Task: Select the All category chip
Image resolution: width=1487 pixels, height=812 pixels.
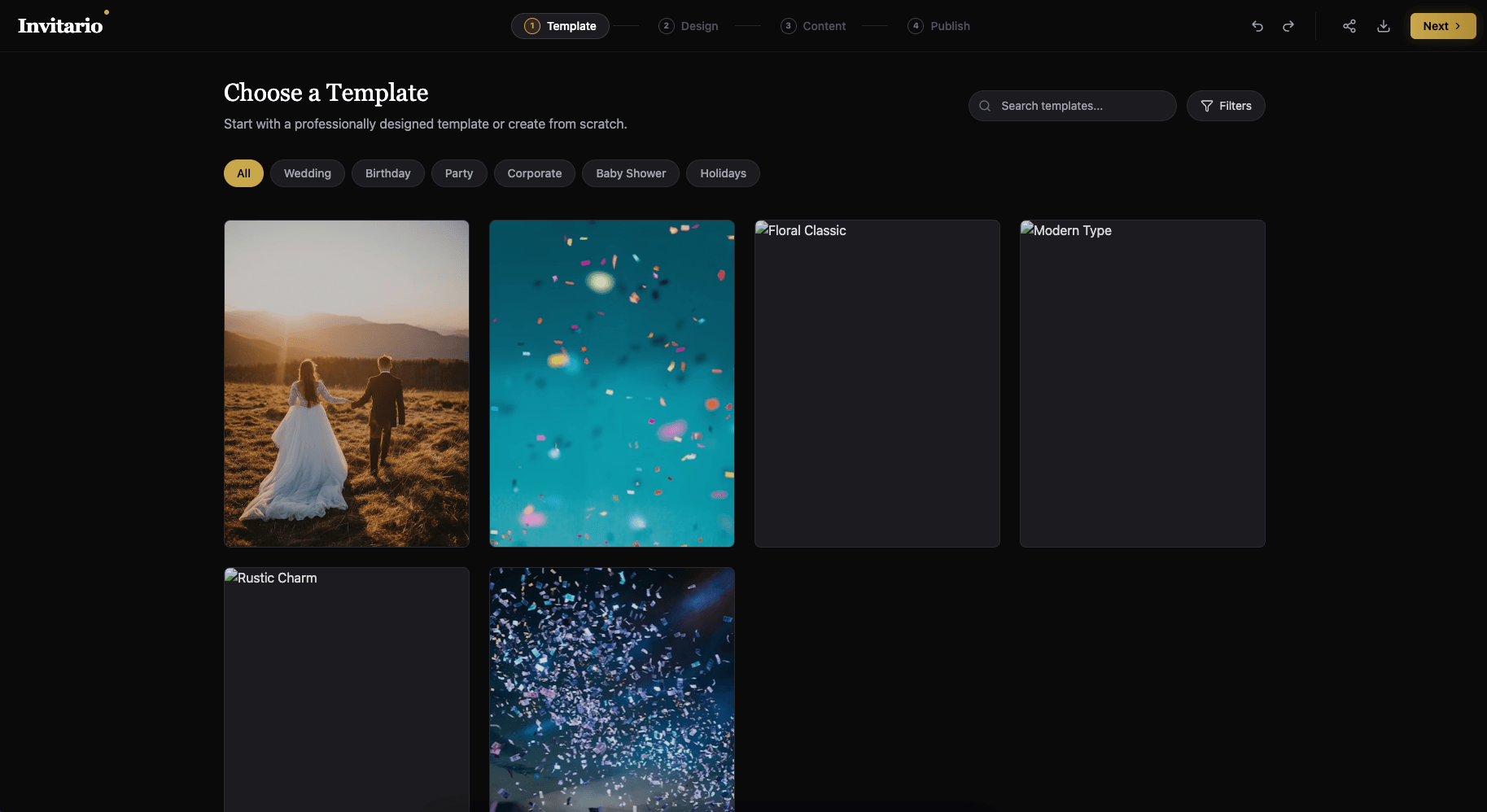Action: pos(243,173)
